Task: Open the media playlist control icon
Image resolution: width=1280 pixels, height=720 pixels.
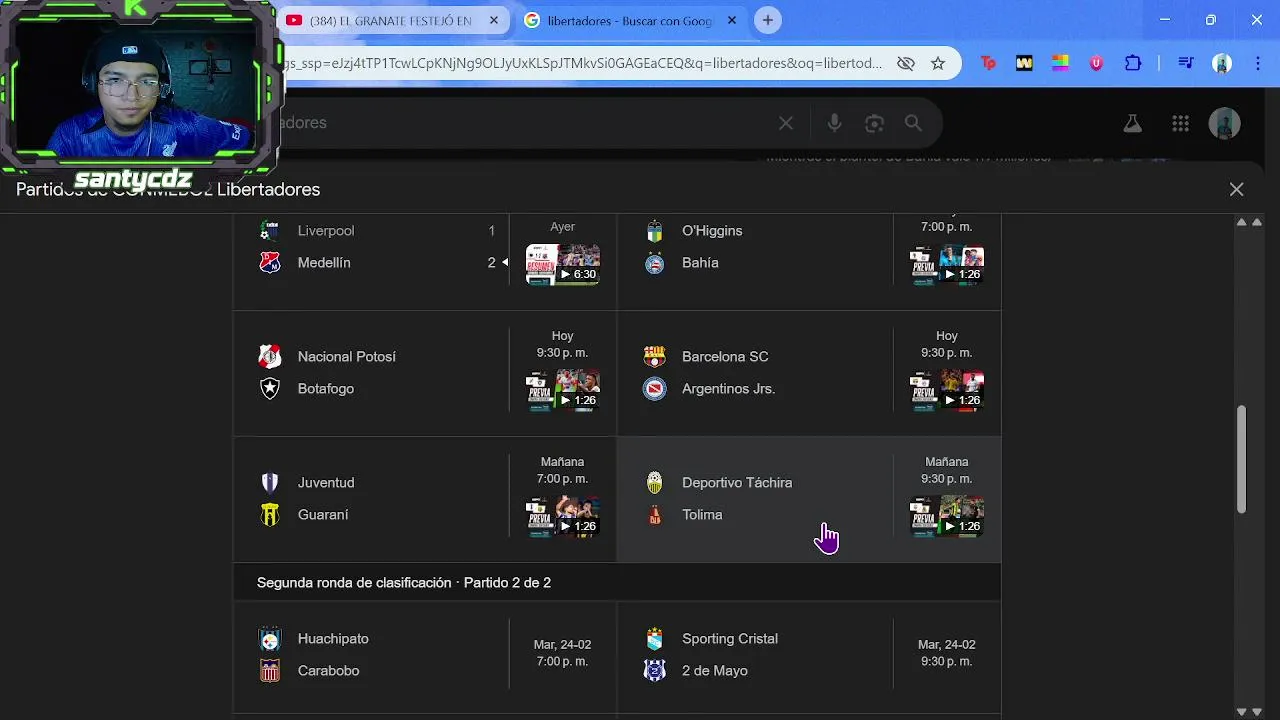Action: [1186, 63]
